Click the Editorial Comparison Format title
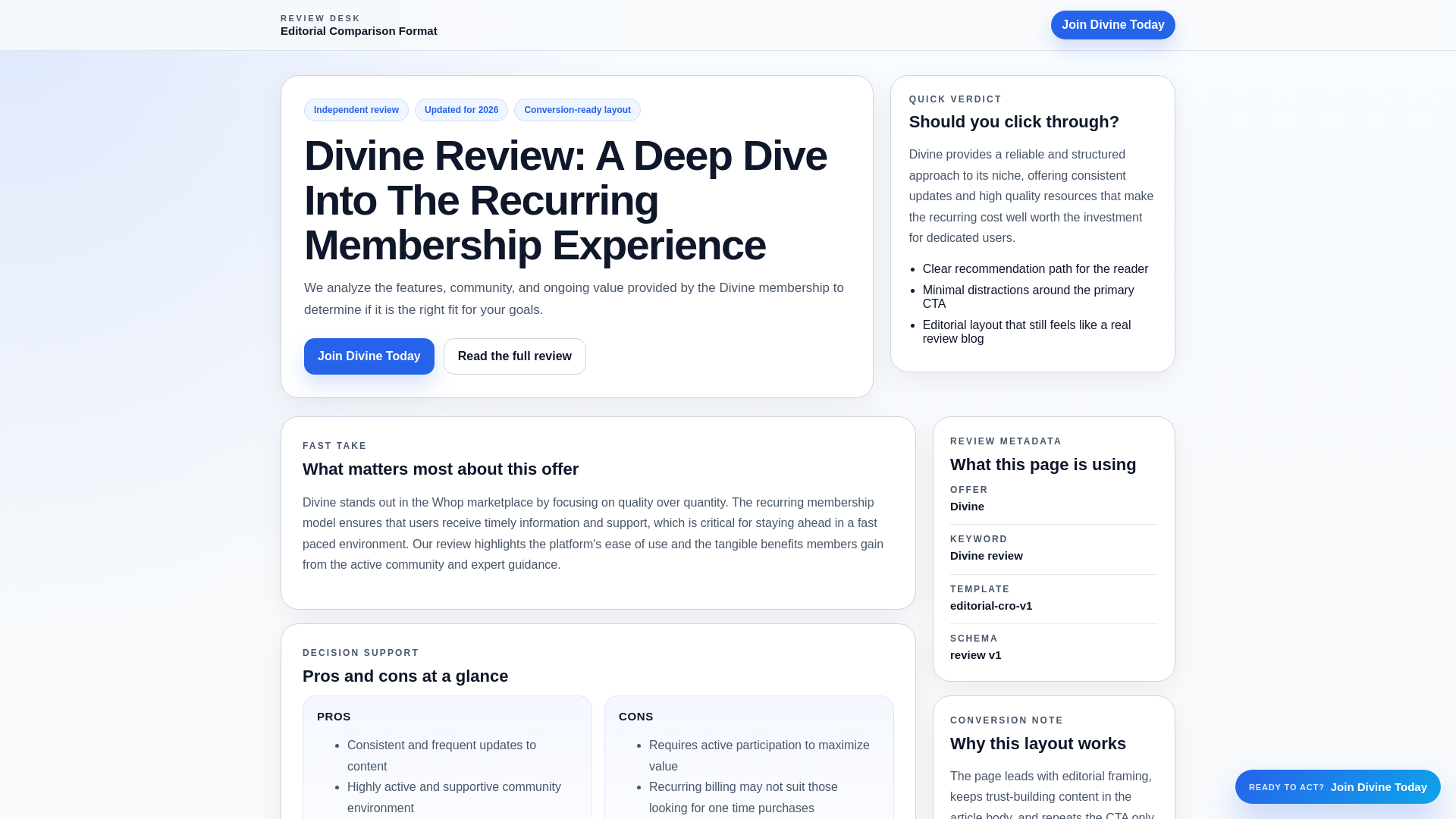Screen dimensions: 1456x819 [359, 31]
